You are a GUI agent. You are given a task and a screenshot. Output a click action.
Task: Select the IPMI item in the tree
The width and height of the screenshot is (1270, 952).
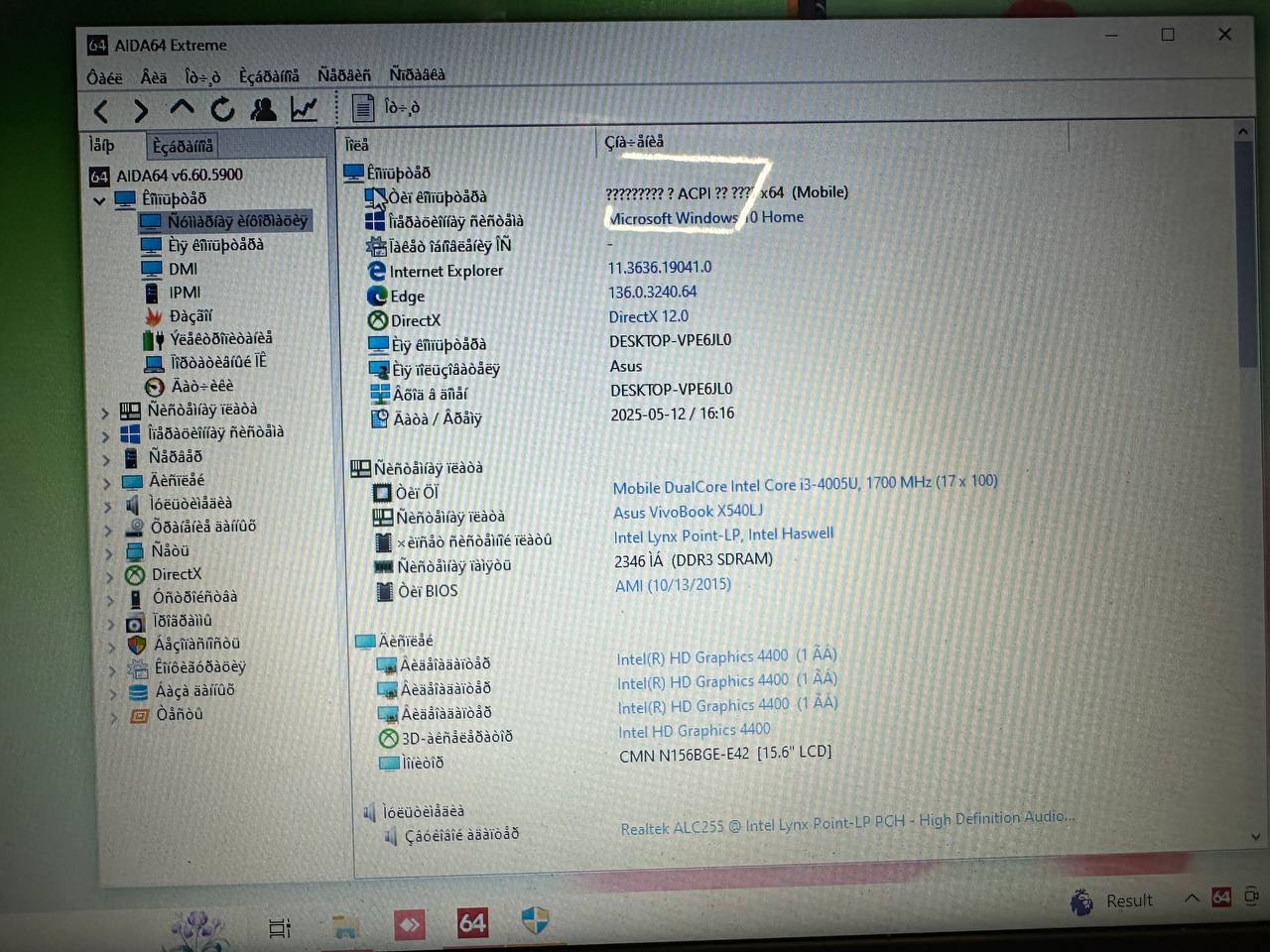pos(185,293)
